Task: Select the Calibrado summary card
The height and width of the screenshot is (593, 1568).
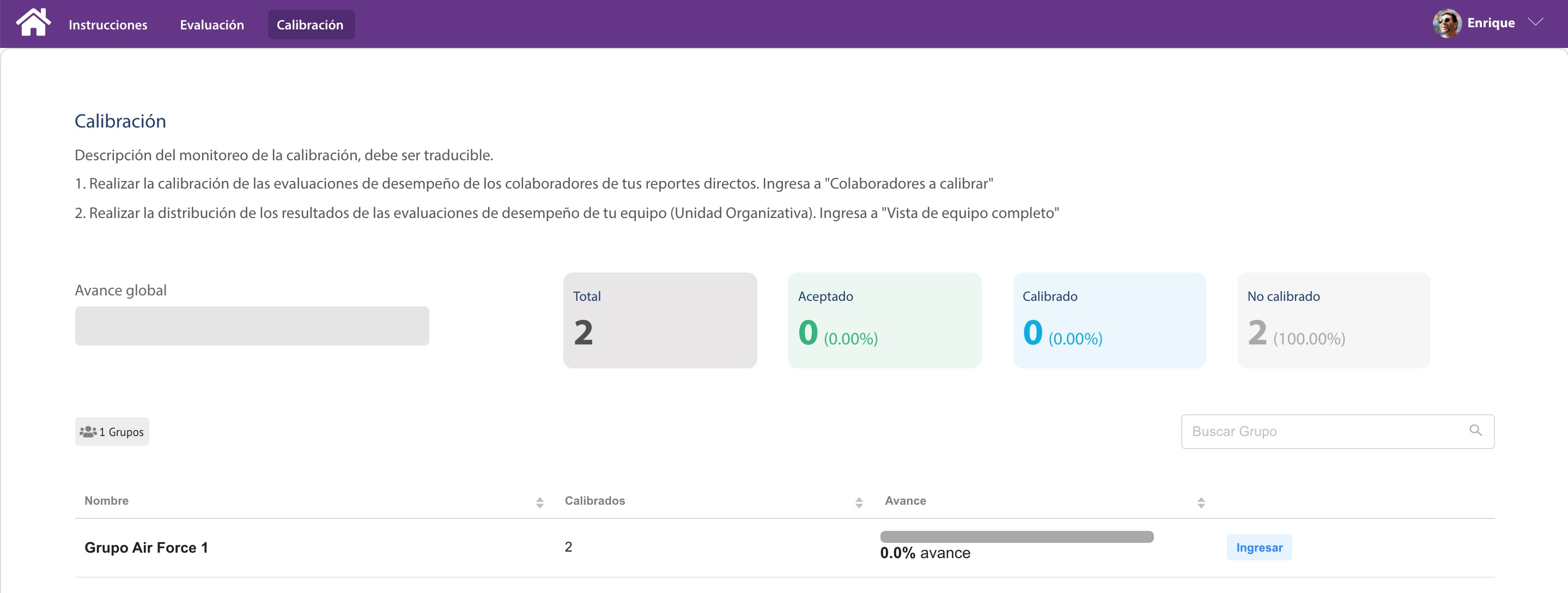Action: [1109, 320]
